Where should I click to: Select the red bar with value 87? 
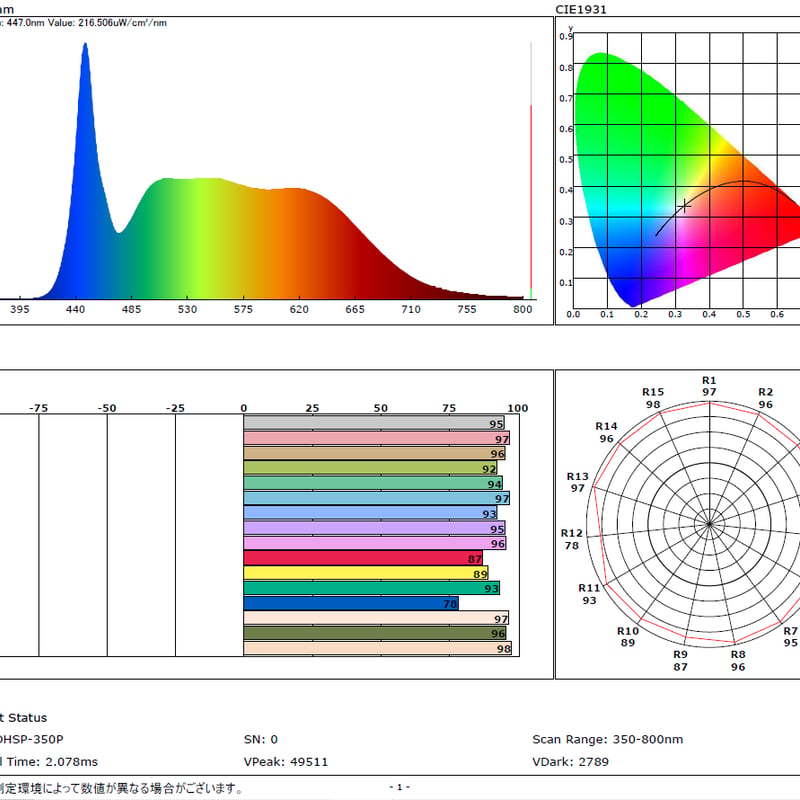[x=363, y=558]
